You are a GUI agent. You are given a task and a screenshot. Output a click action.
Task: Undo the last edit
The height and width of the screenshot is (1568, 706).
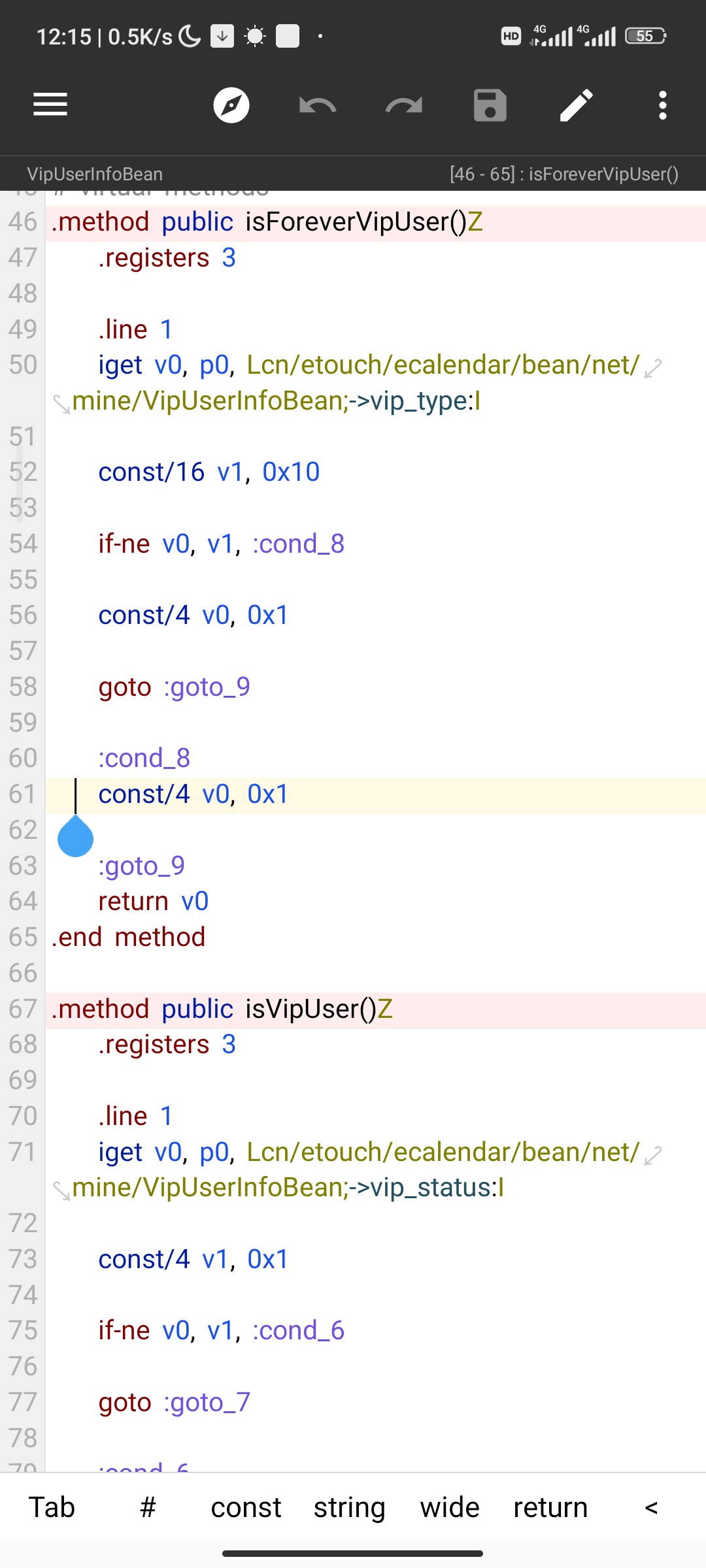click(318, 105)
